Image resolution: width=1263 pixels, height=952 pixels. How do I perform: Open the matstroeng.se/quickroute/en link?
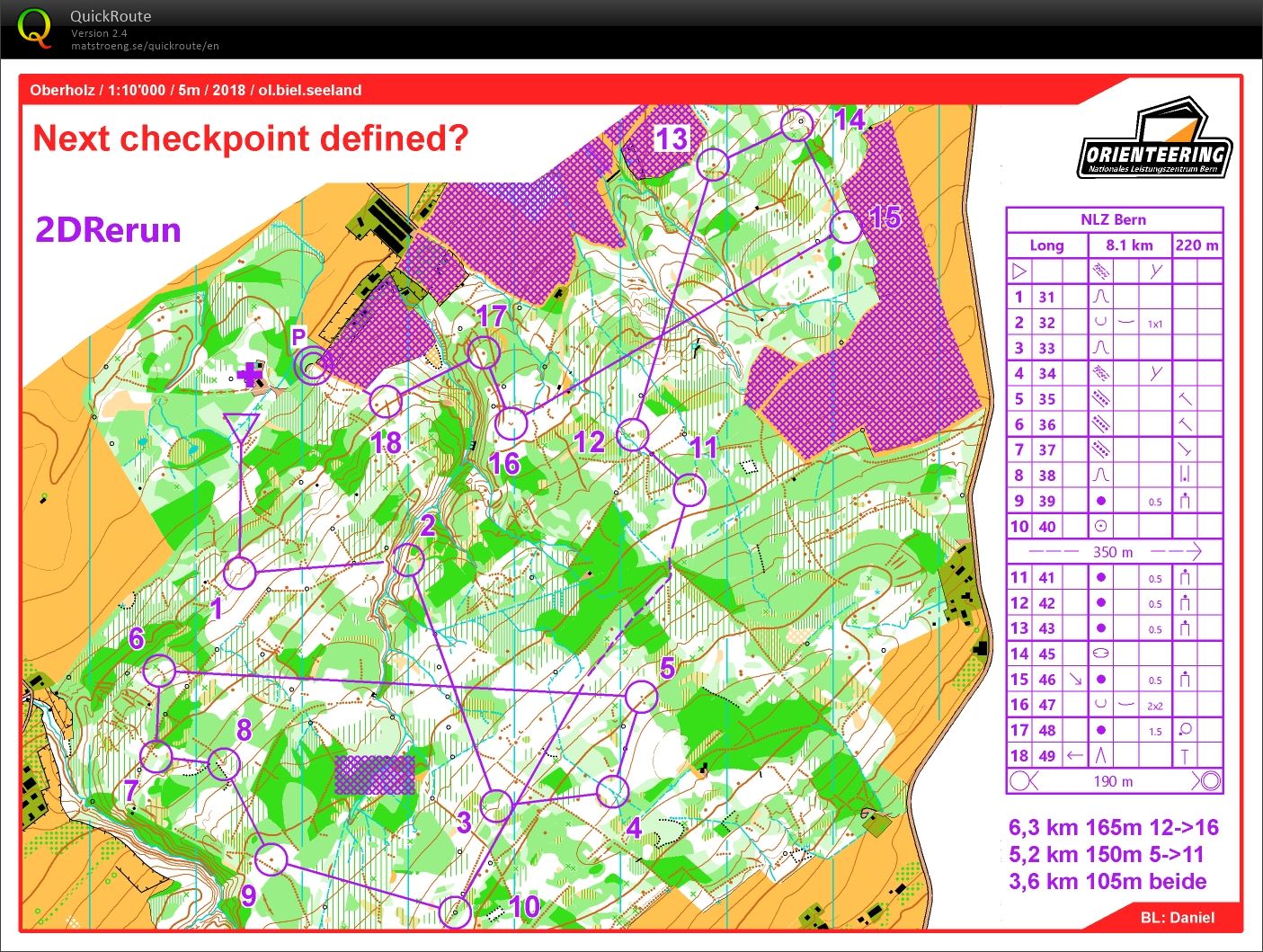[145, 46]
